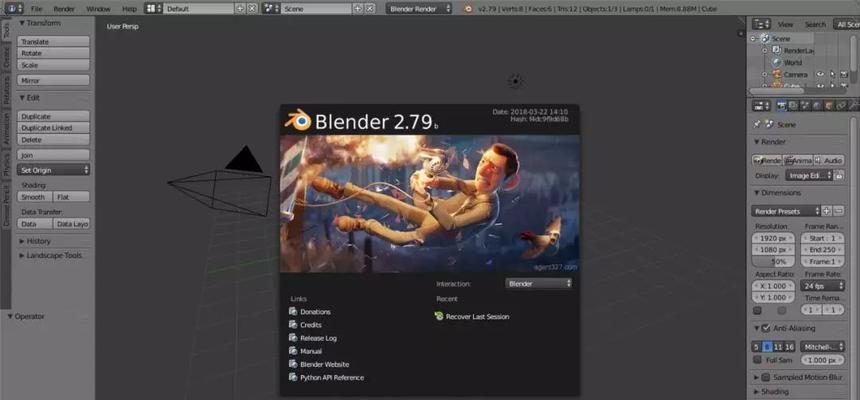
Task: Open the 24 fps frame rate dropdown
Action: click(x=822, y=286)
